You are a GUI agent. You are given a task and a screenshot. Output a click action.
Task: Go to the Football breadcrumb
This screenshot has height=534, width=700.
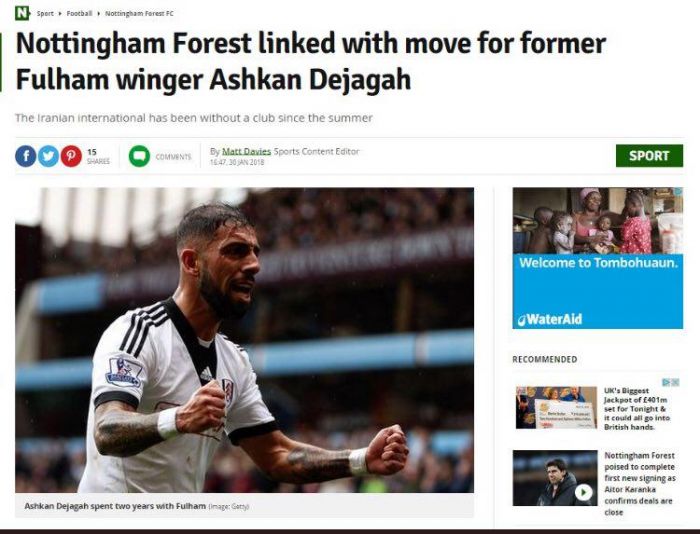79,13
